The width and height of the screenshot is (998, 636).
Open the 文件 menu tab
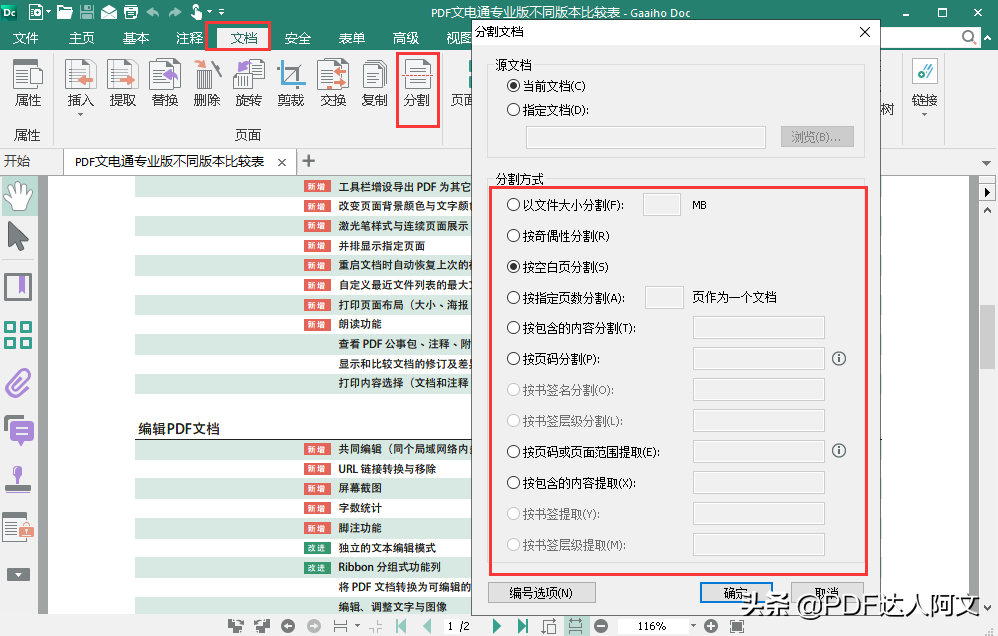pyautogui.click(x=25, y=38)
